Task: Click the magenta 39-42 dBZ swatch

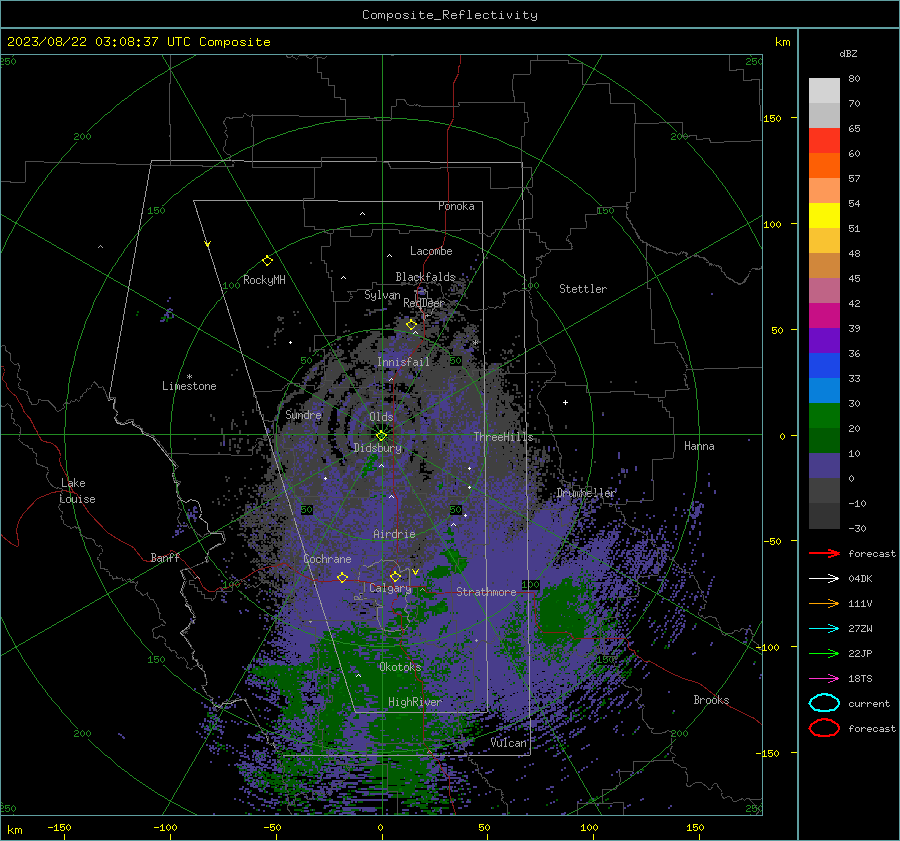Action: tap(824, 316)
